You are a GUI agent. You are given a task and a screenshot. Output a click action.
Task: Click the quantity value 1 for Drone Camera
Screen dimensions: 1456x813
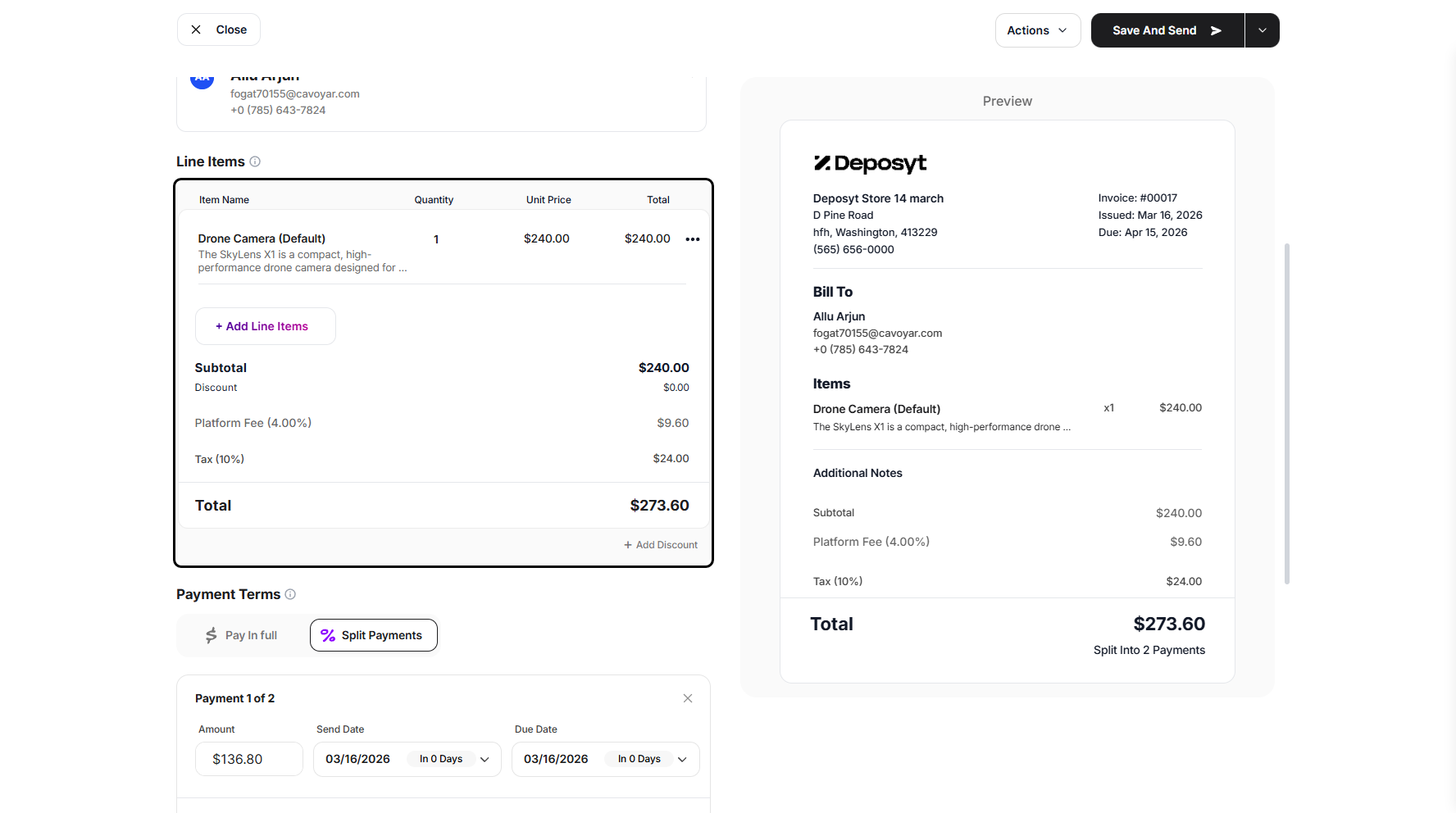436,239
